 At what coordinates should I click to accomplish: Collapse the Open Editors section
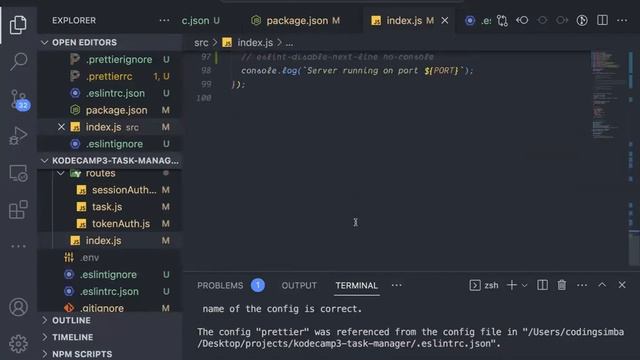pos(109,42)
